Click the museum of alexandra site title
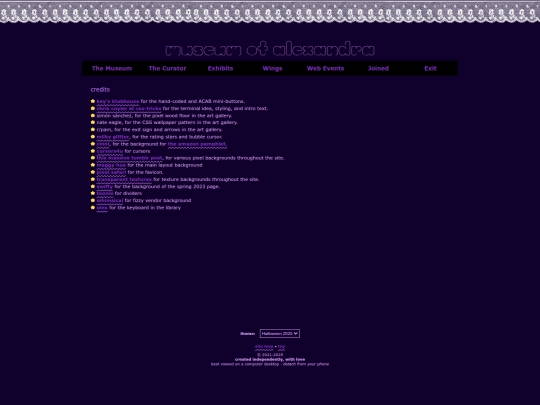This screenshot has width=540, height=405. click(270, 49)
